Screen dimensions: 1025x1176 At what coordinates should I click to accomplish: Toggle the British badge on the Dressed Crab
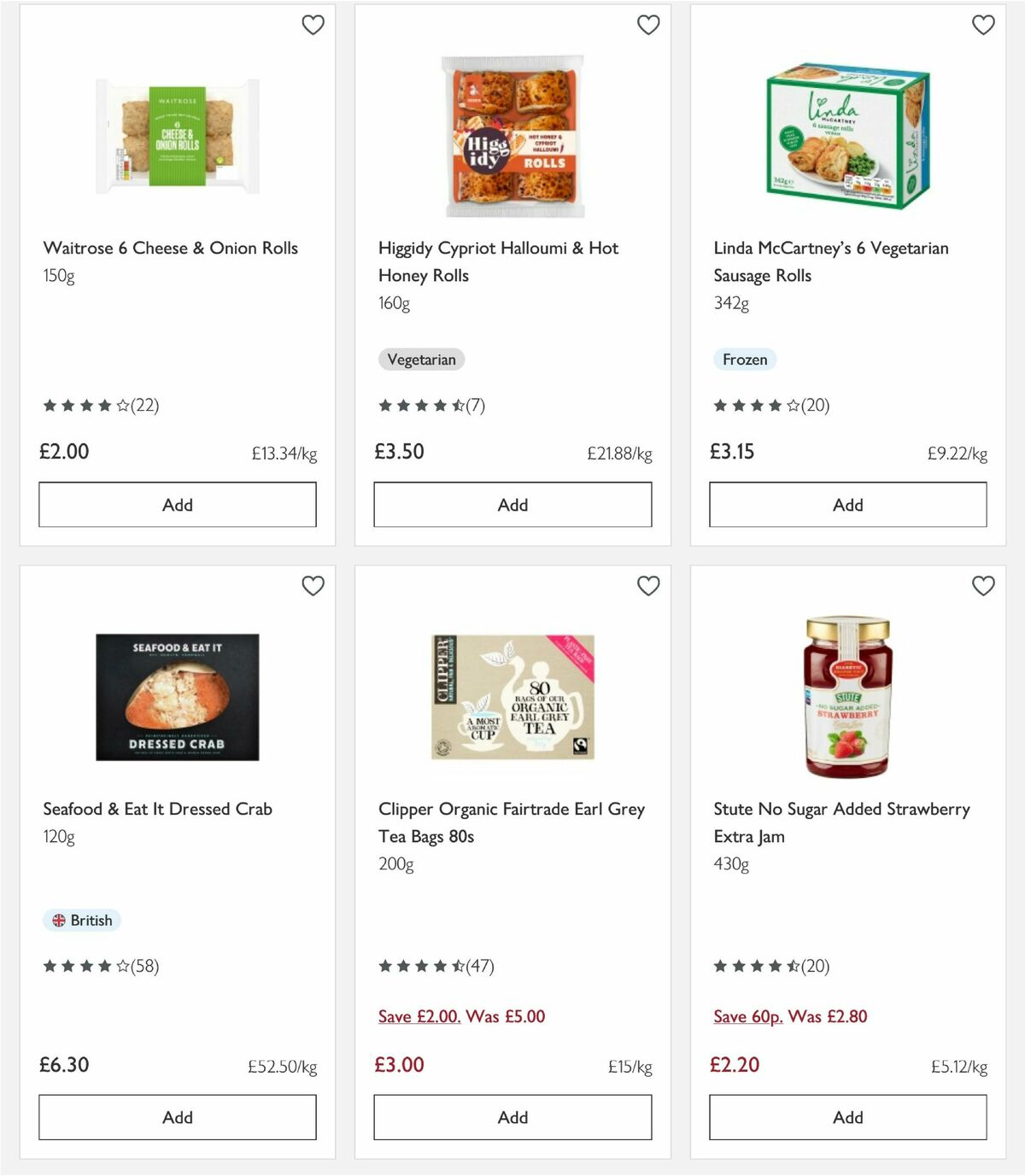82,921
